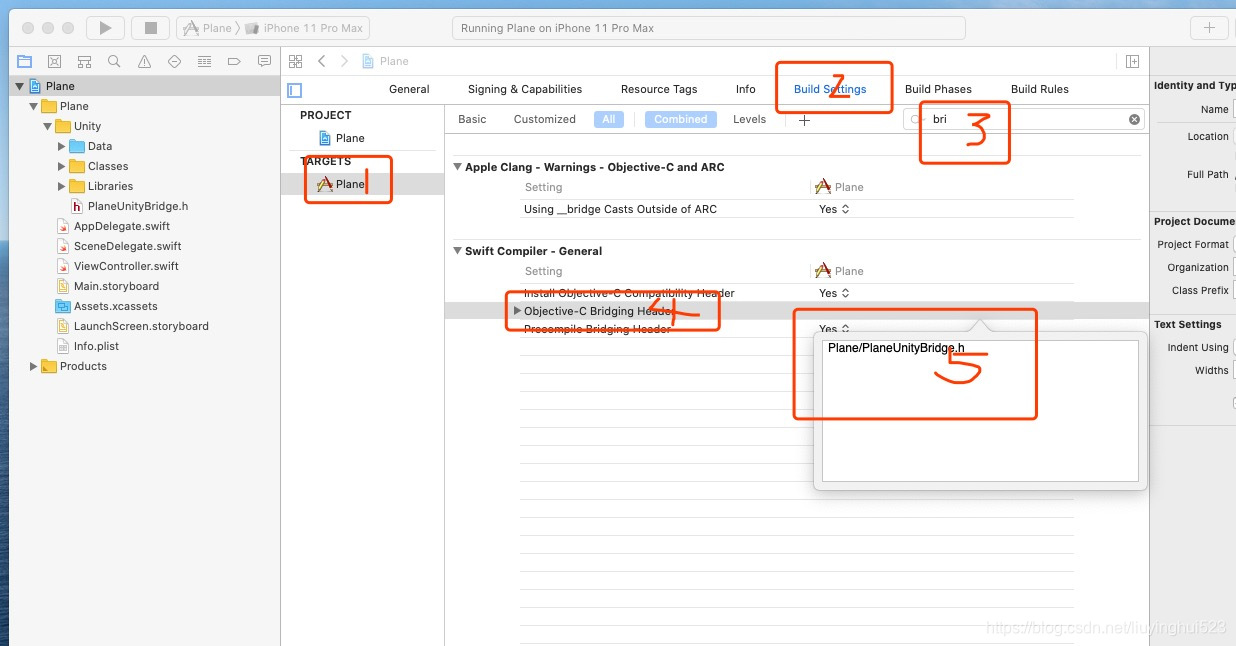Click the Library plus button in toolbar

coord(1209,28)
